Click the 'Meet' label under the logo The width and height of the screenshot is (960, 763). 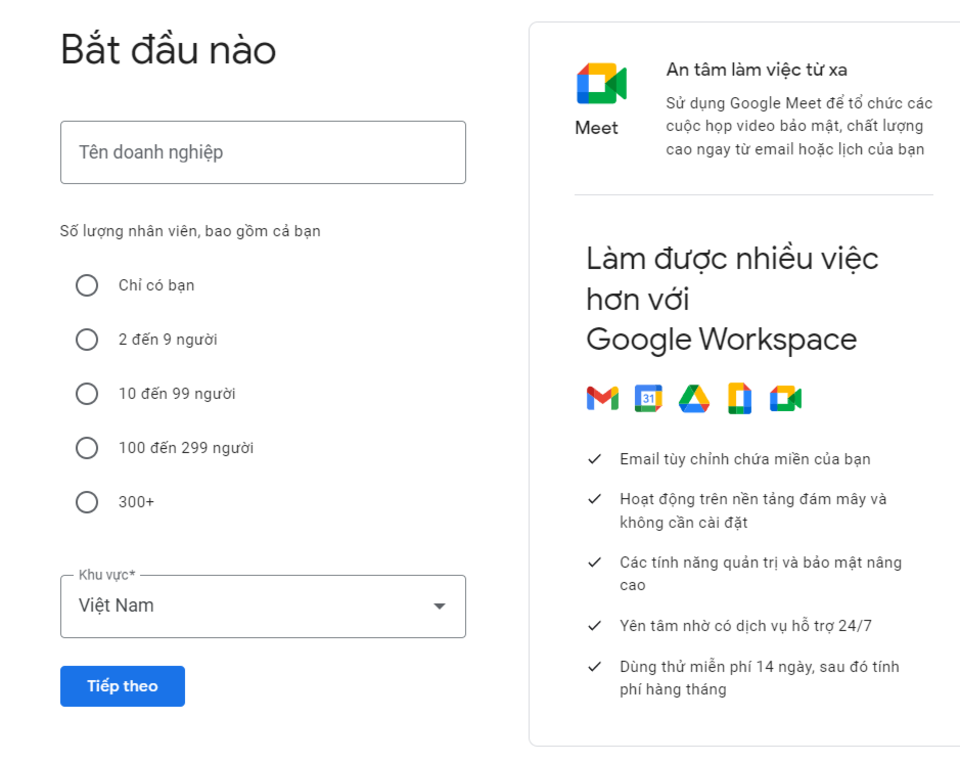coord(597,128)
